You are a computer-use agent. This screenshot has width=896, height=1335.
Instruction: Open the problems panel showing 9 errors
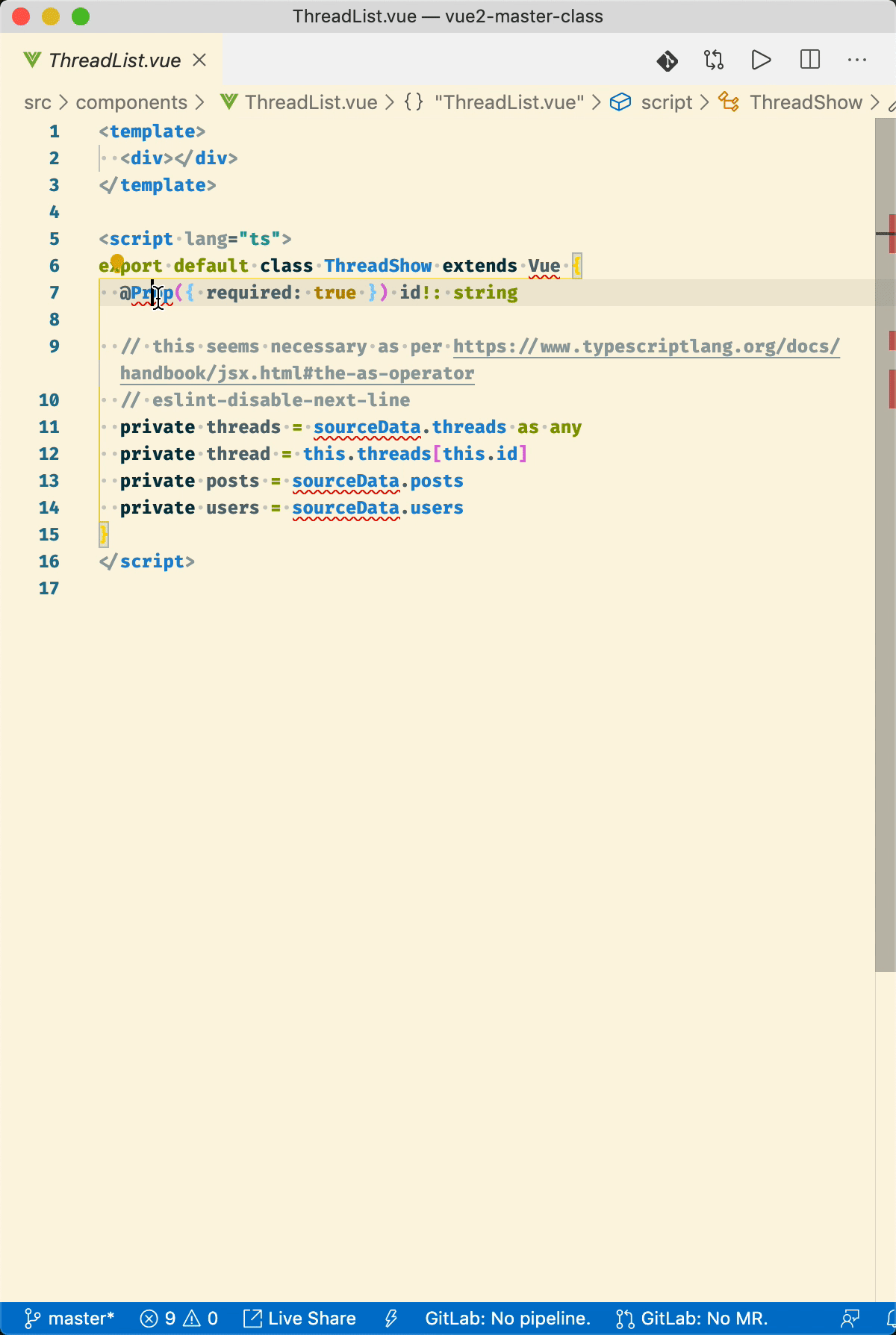click(179, 1319)
